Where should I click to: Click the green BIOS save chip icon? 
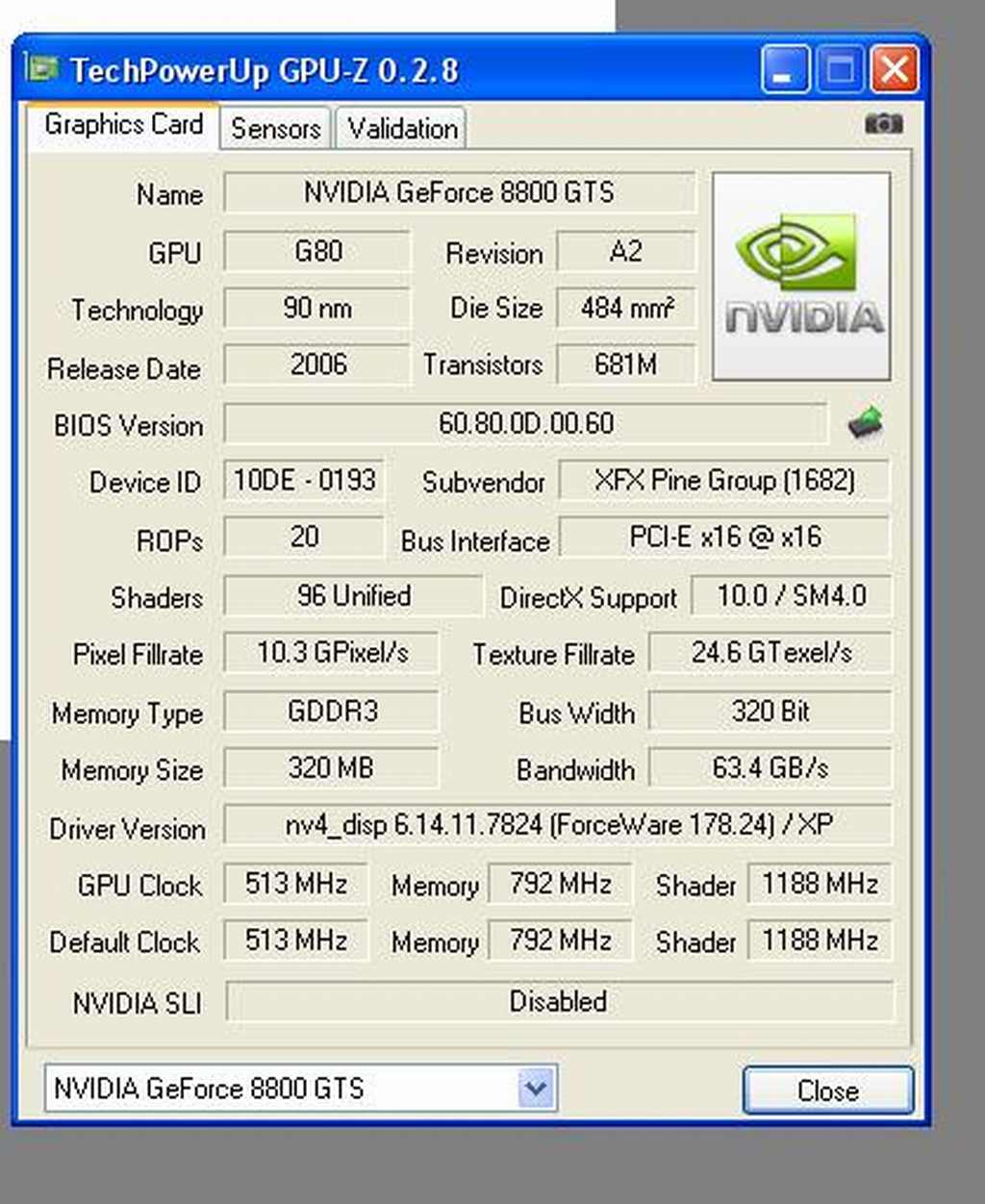[866, 422]
